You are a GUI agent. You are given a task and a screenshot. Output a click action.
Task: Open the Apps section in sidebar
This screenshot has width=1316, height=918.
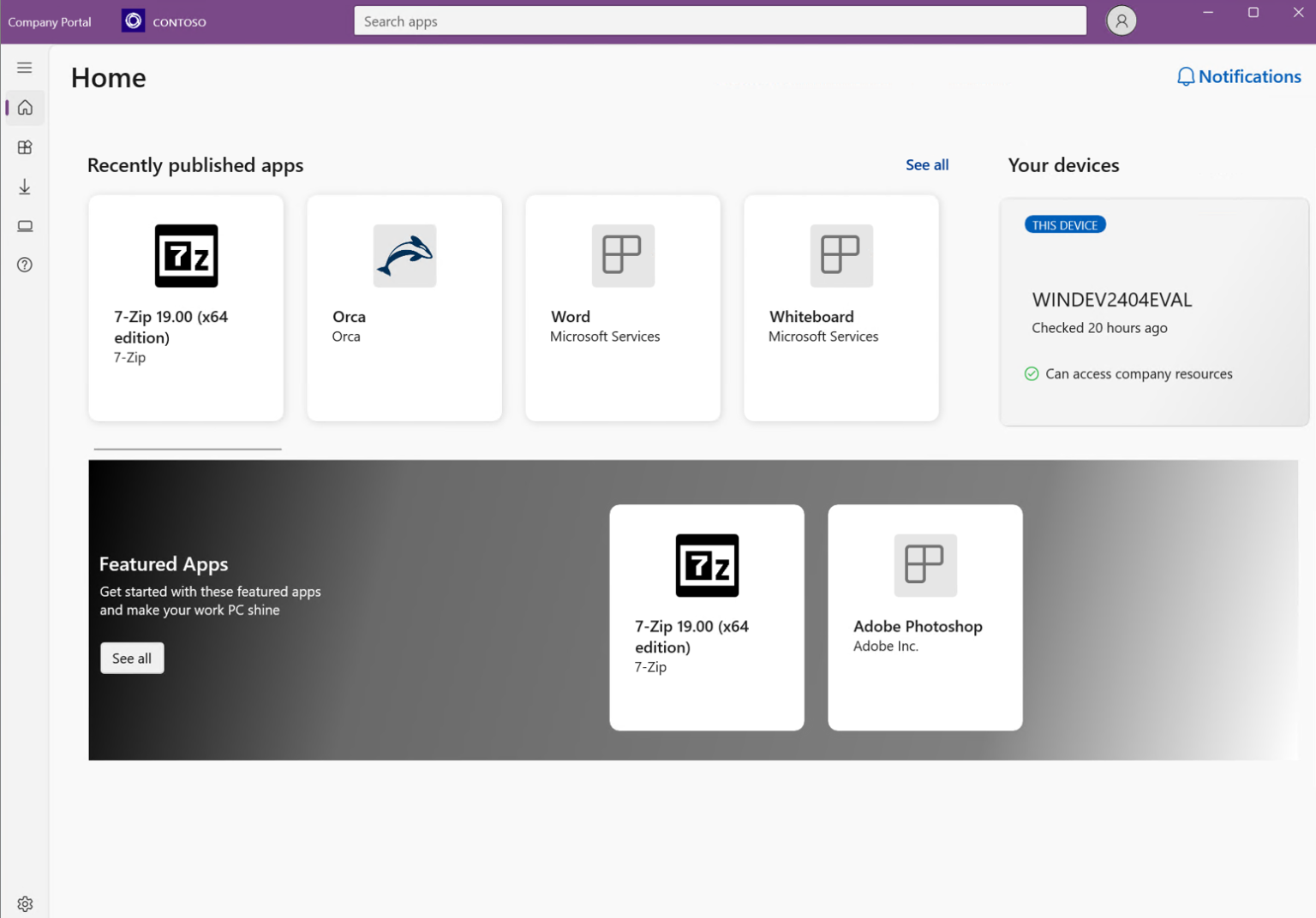[24, 146]
